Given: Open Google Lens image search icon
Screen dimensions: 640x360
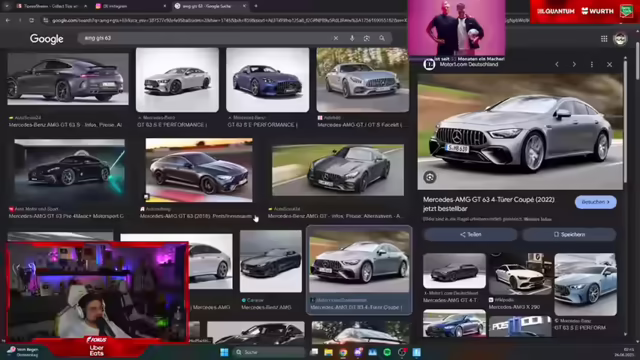Looking at the screenshot, I should (367, 38).
